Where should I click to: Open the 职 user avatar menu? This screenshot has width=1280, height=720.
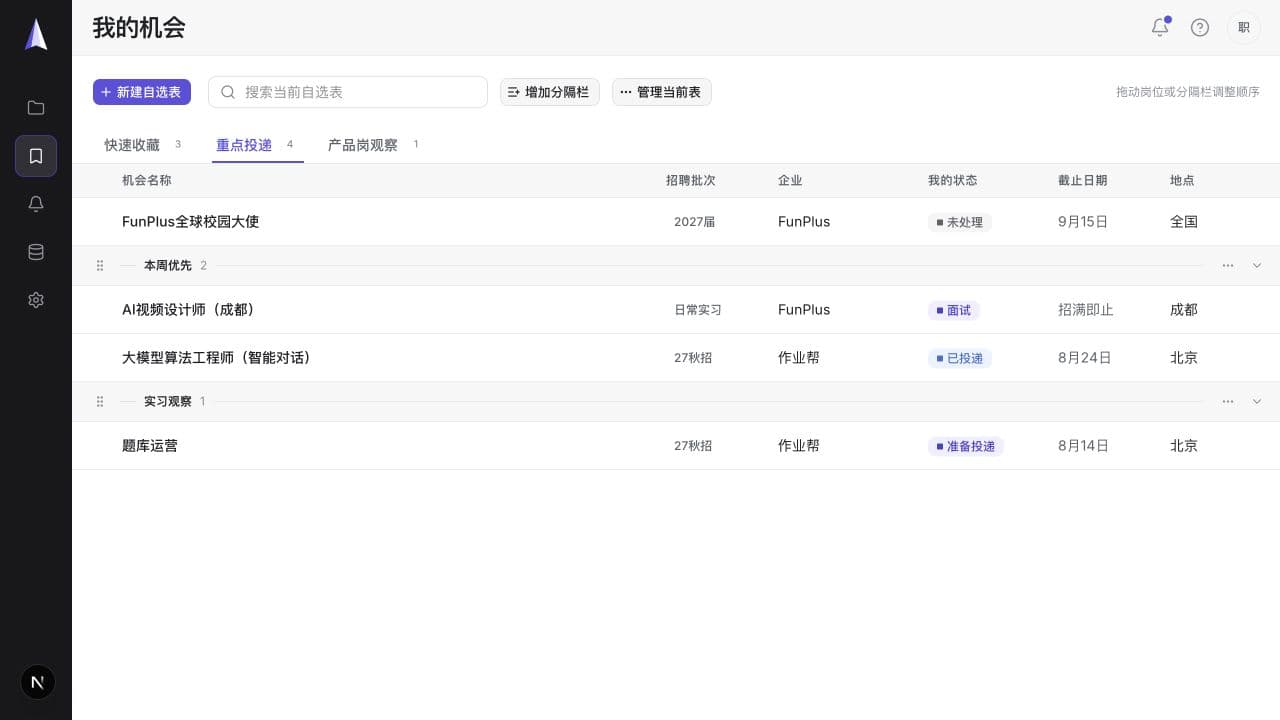(x=1244, y=28)
